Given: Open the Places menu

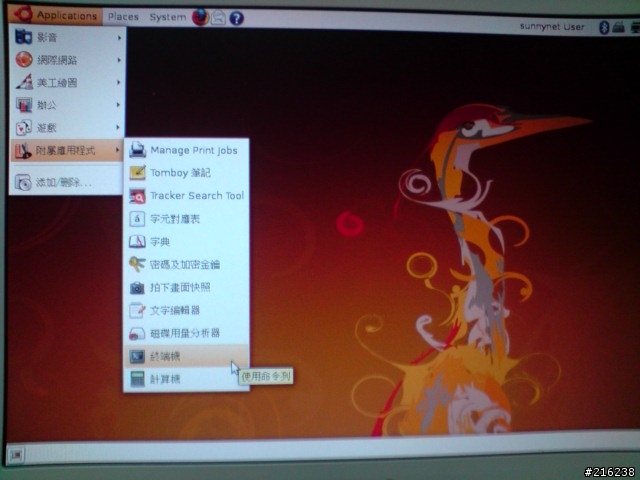Looking at the screenshot, I should pyautogui.click(x=123, y=17).
